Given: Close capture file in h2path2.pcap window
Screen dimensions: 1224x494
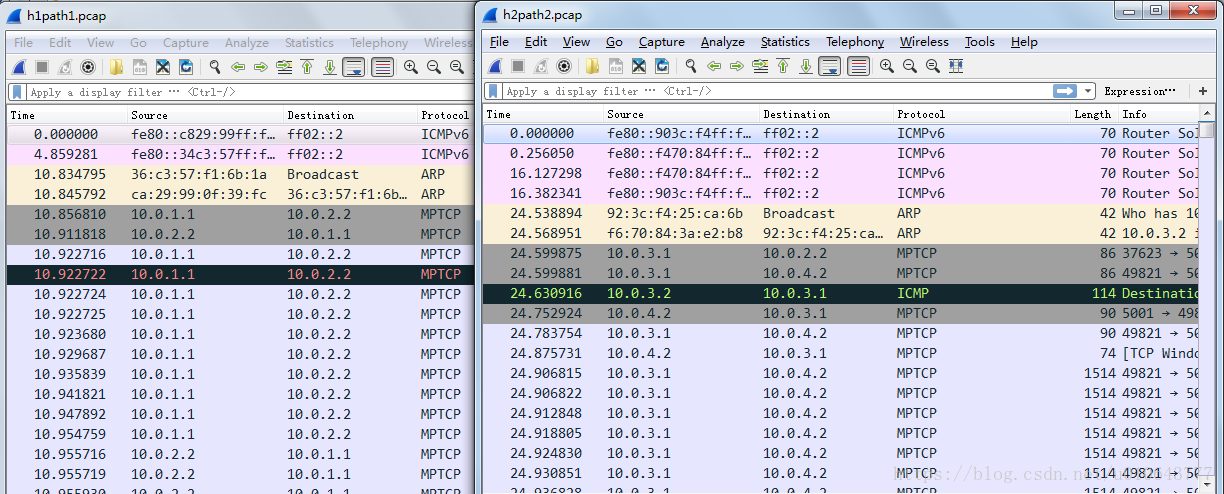Looking at the screenshot, I should tap(639, 66).
